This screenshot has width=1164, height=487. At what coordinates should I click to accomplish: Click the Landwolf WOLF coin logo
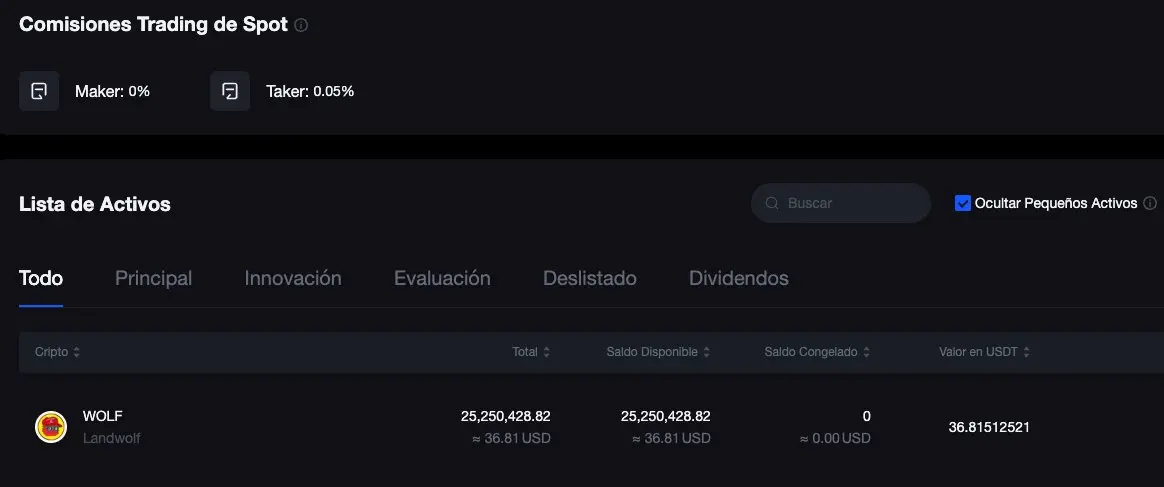(x=51, y=427)
